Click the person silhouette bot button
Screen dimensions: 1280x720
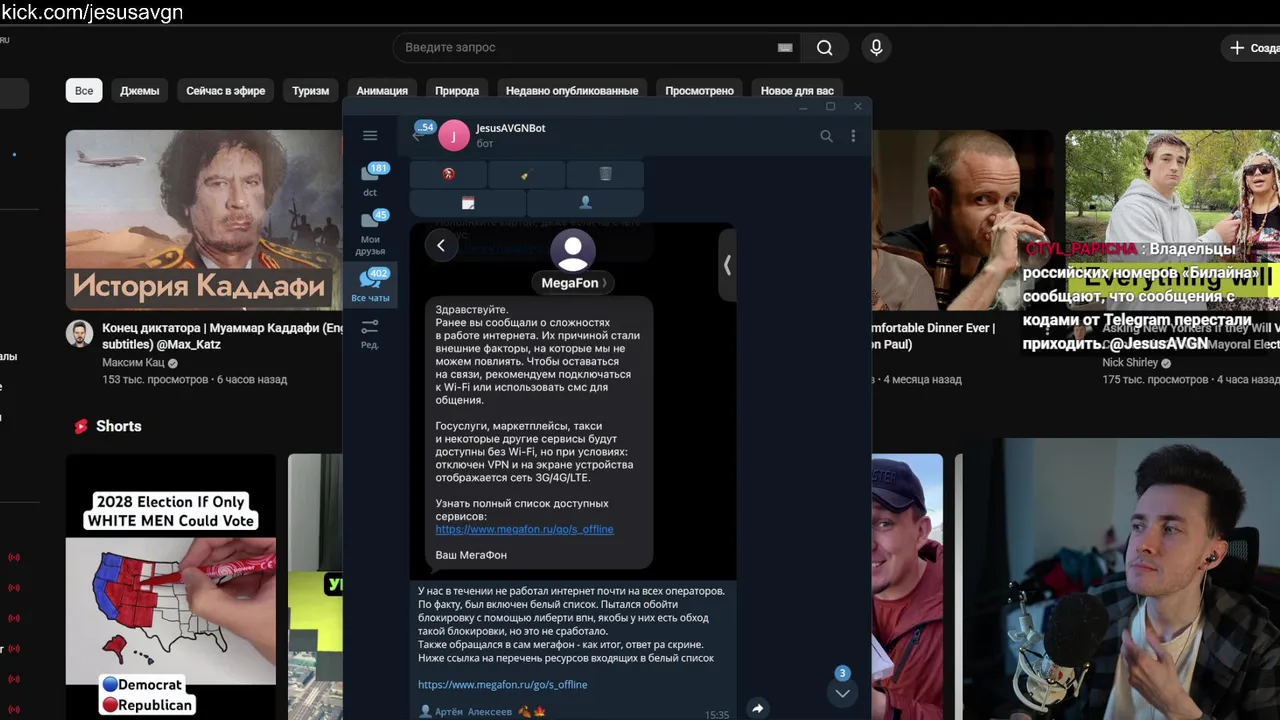[585, 202]
